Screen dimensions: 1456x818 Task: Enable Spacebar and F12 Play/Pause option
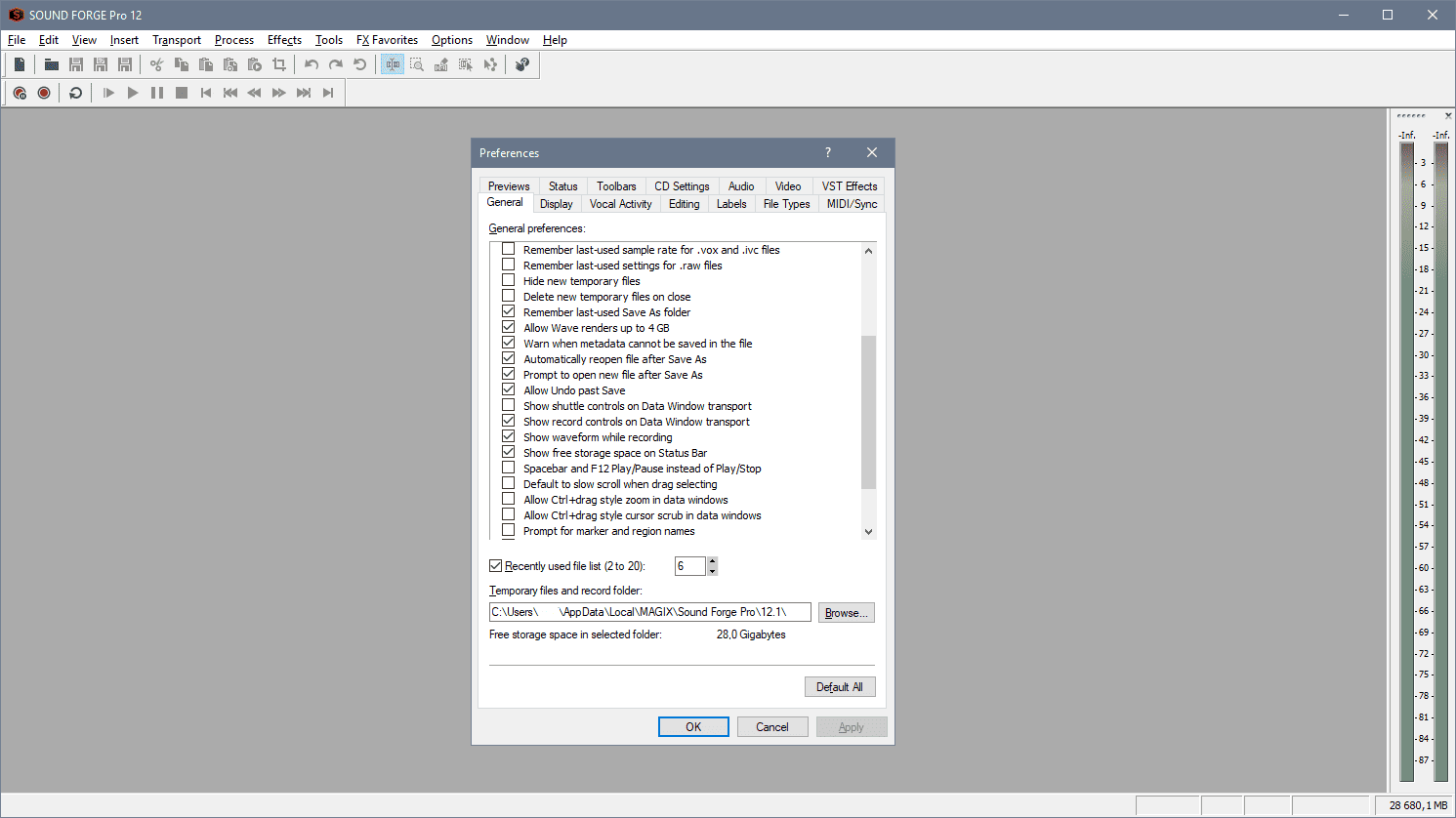coord(508,468)
